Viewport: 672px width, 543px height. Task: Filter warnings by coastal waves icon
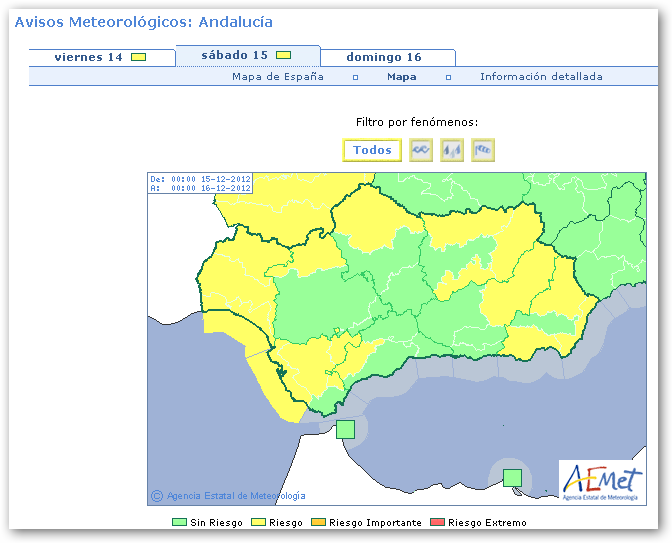(422, 150)
